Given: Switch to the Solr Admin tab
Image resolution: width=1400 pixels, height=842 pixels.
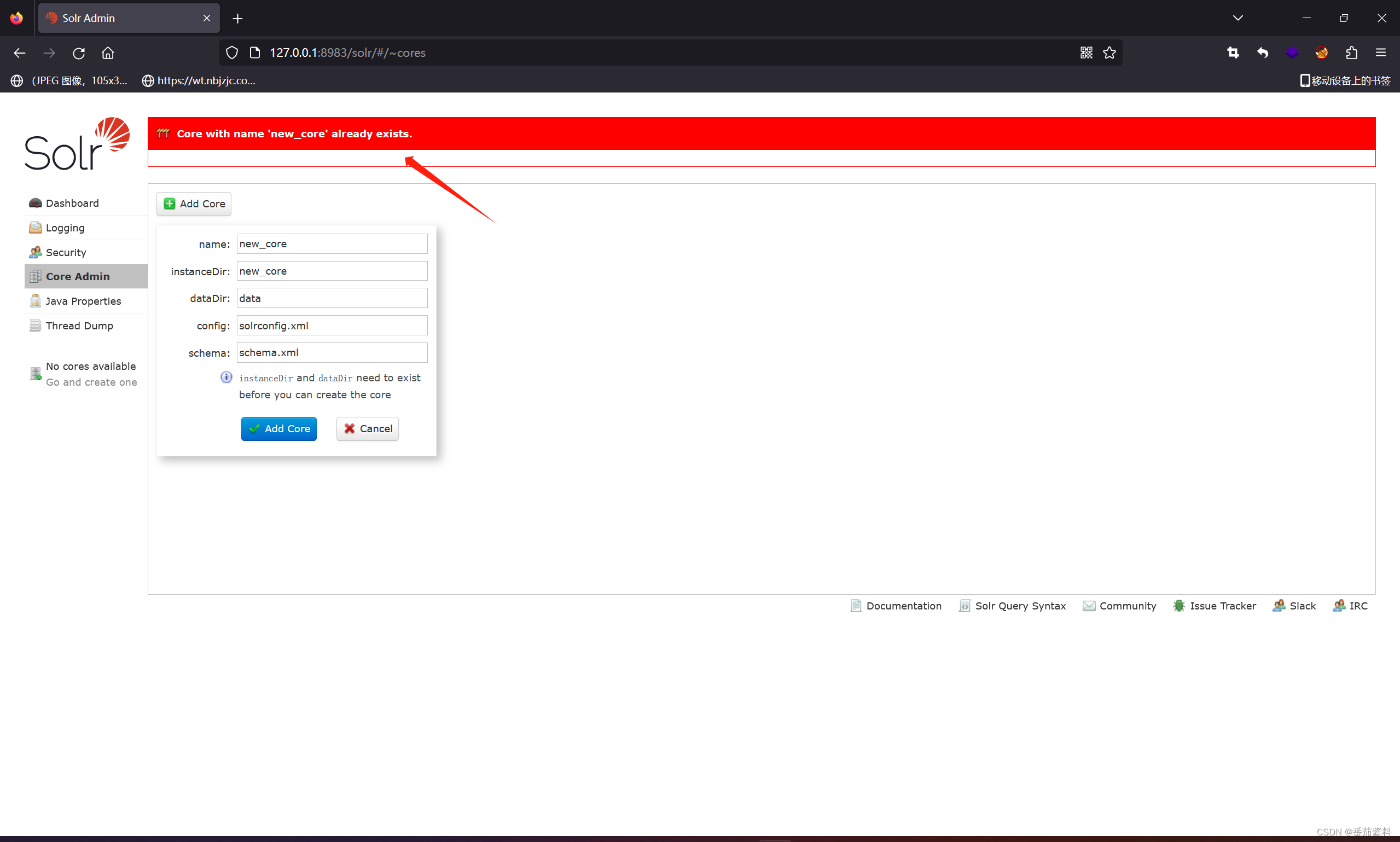Looking at the screenshot, I should click(119, 18).
